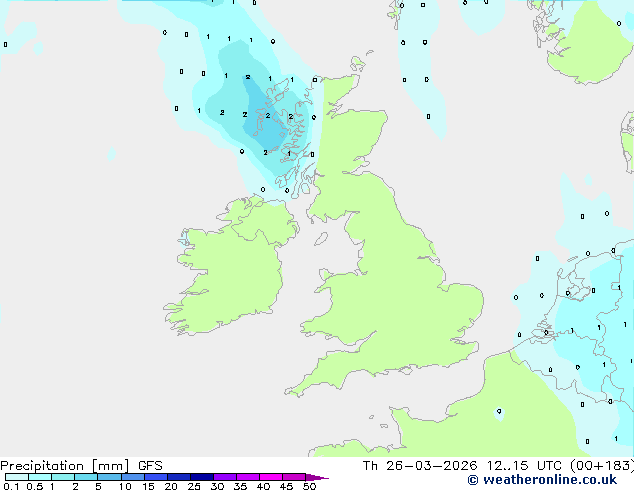Click the date 'Th 26-03-2026' label
This screenshot has width=634, height=490.
pos(420,466)
